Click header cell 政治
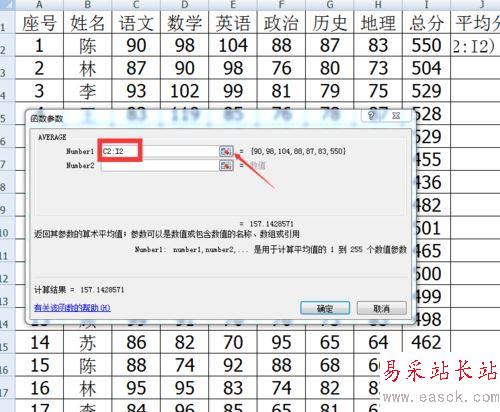The width and height of the screenshot is (500, 412). tap(281, 23)
